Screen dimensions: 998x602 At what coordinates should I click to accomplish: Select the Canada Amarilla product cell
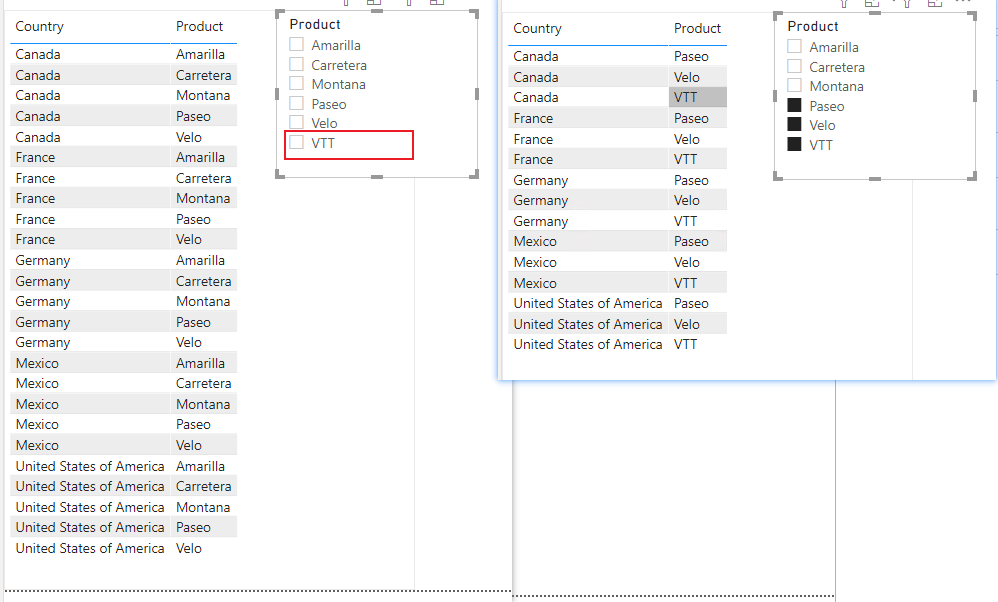pyautogui.click(x=204, y=54)
